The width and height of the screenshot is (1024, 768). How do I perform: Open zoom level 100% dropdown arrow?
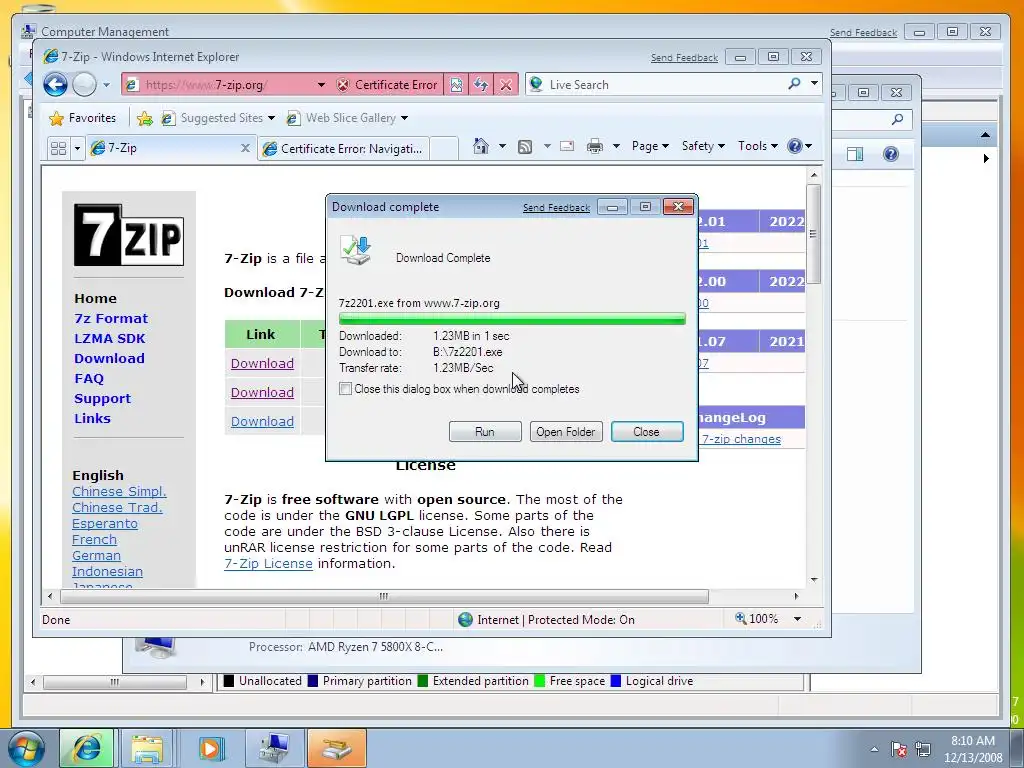[x=797, y=619]
